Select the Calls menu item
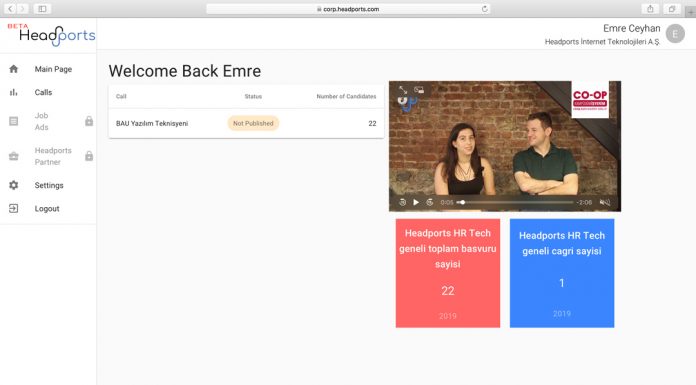Viewport: 696px width, 385px height. click(x=44, y=92)
